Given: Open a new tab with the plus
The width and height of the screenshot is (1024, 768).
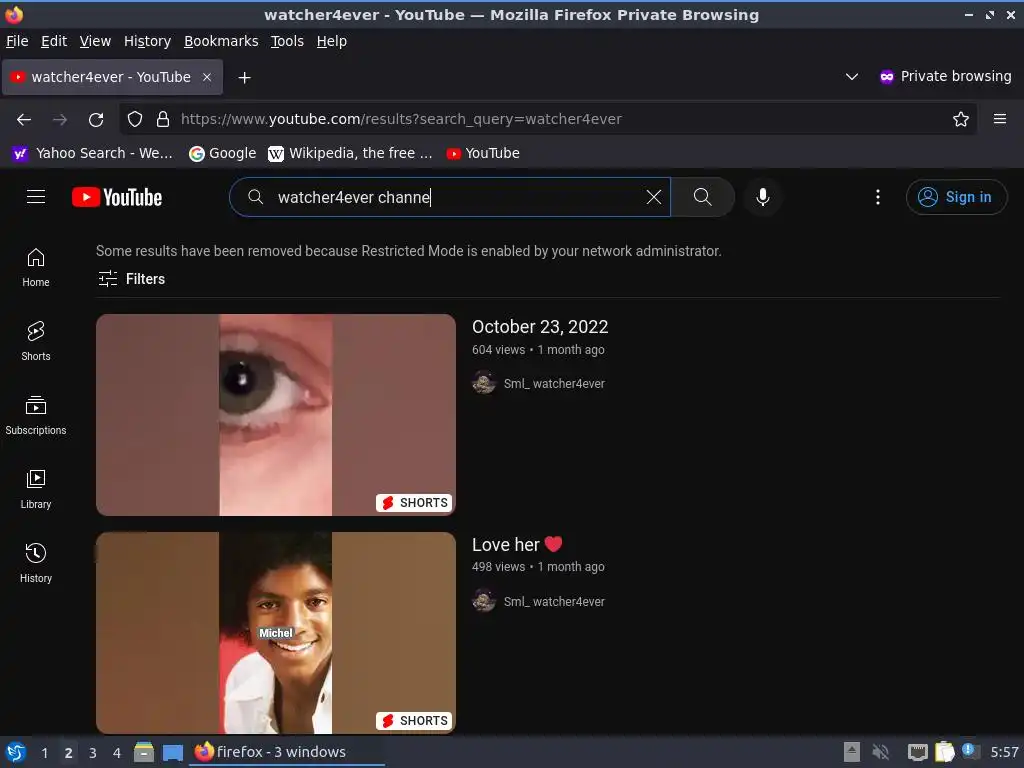Looking at the screenshot, I should point(244,78).
